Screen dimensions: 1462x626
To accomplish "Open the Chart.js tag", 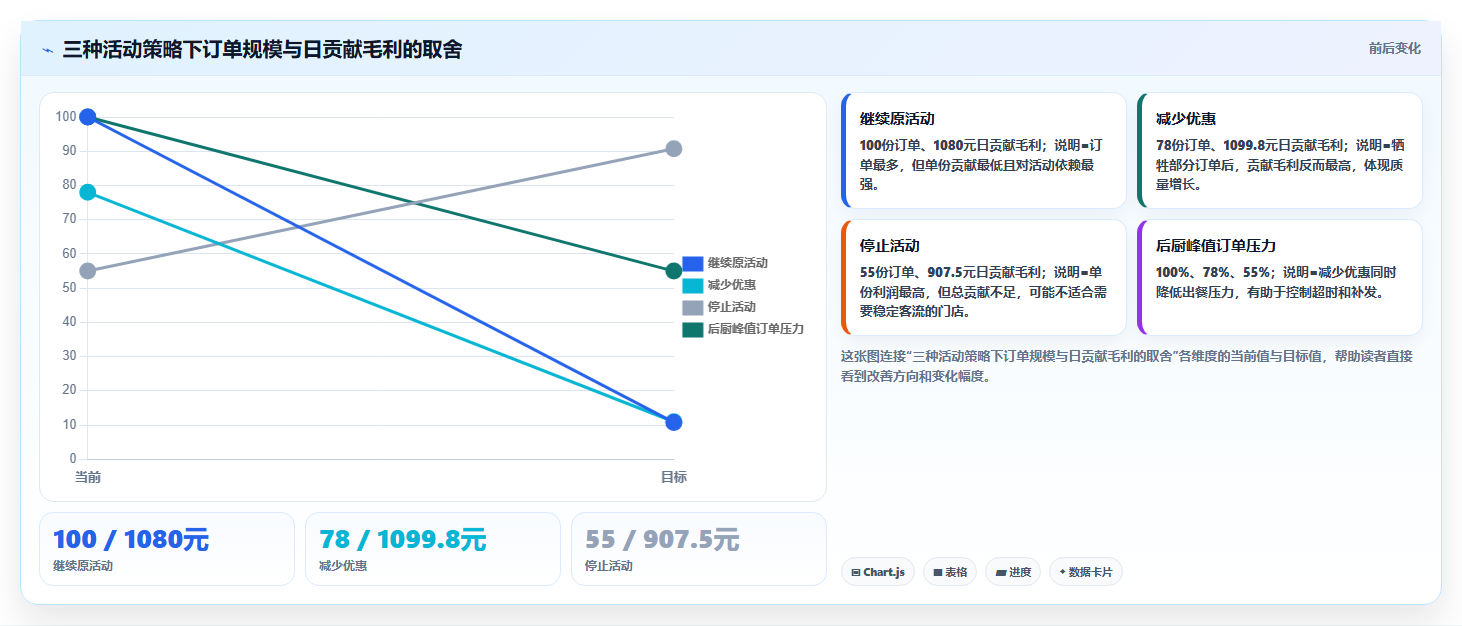I will (x=878, y=572).
